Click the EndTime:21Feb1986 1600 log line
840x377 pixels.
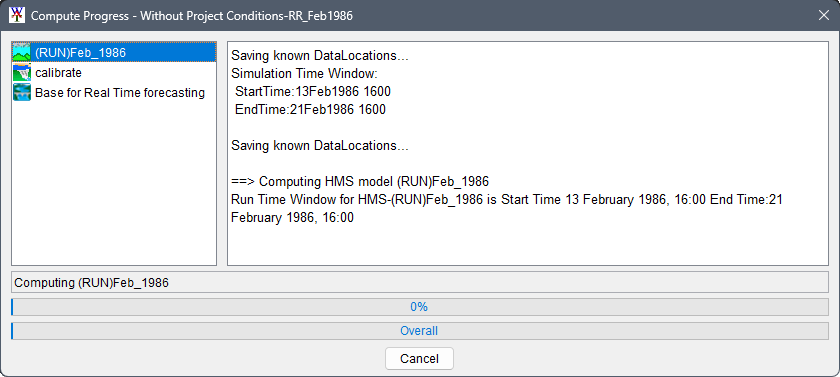(x=310, y=110)
